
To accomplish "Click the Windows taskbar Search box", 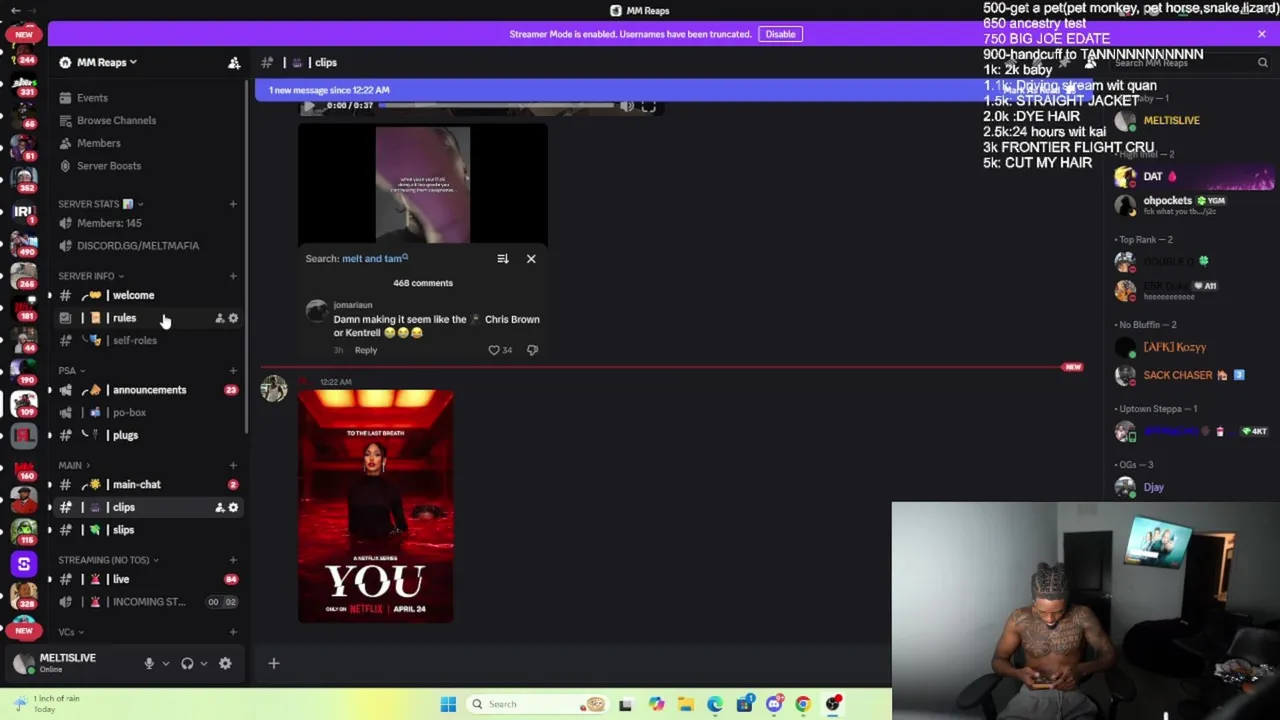I will [x=537, y=704].
